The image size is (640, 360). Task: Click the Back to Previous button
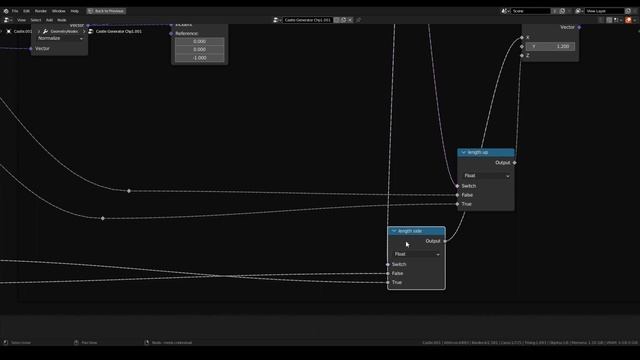pyautogui.click(x=106, y=11)
